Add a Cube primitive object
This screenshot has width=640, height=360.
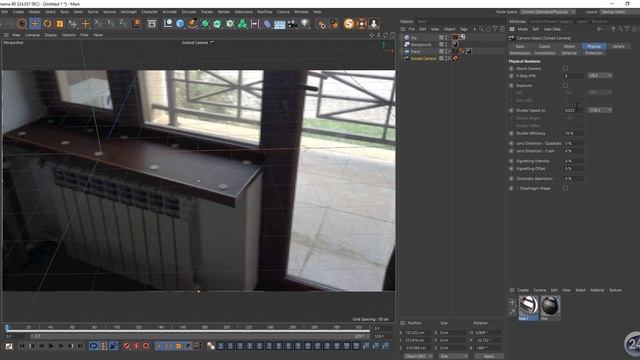pyautogui.click(x=180, y=24)
